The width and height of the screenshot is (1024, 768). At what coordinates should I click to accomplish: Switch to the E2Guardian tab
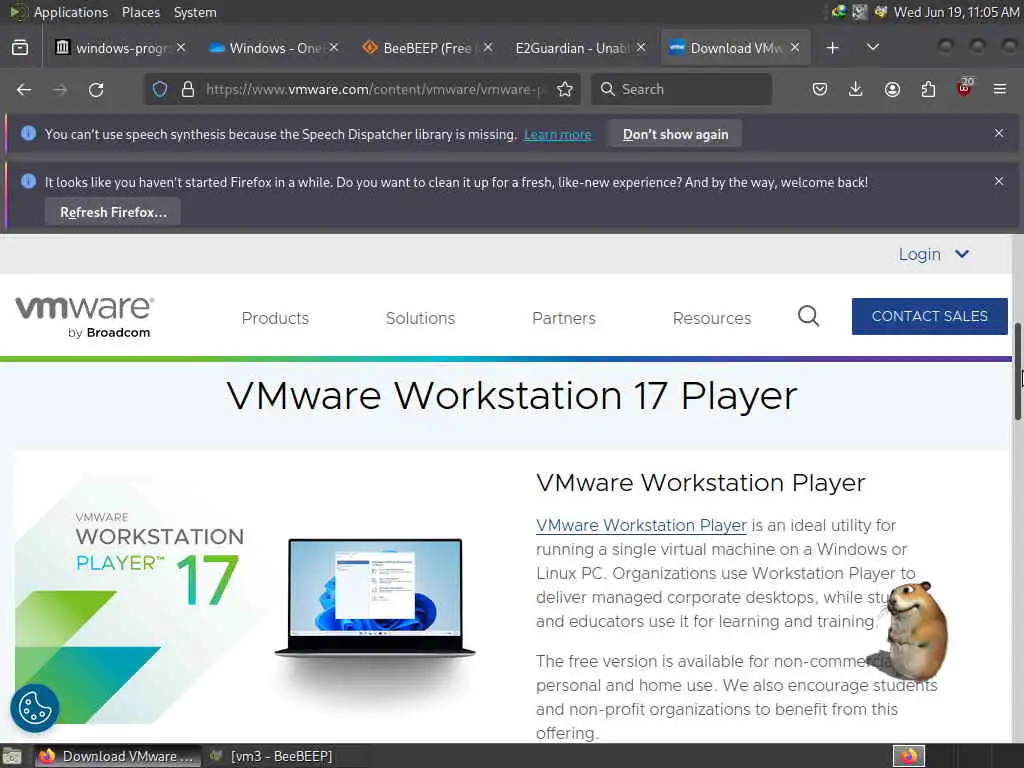(572, 48)
